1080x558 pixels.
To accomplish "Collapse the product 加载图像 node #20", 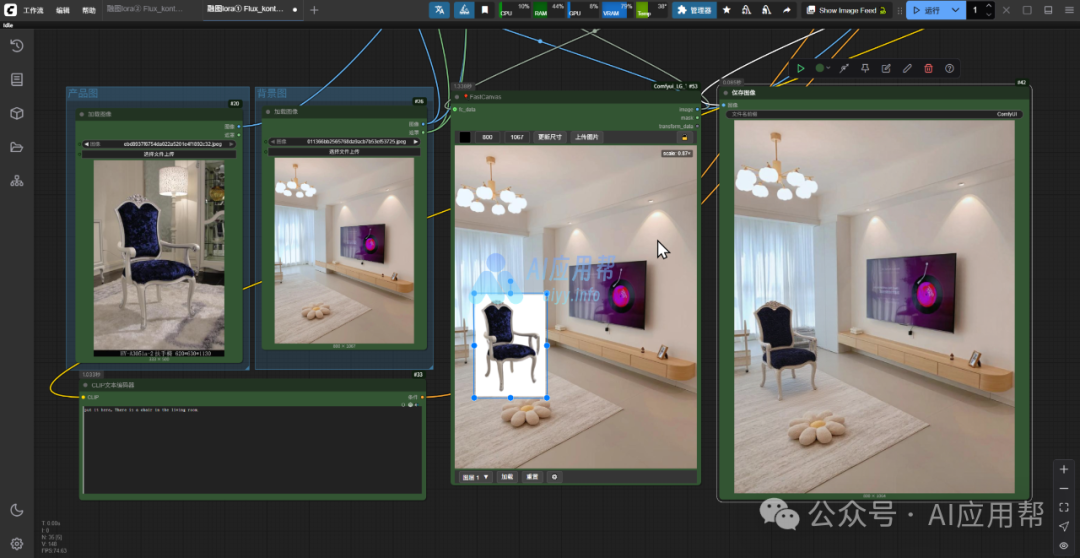I will pos(82,114).
